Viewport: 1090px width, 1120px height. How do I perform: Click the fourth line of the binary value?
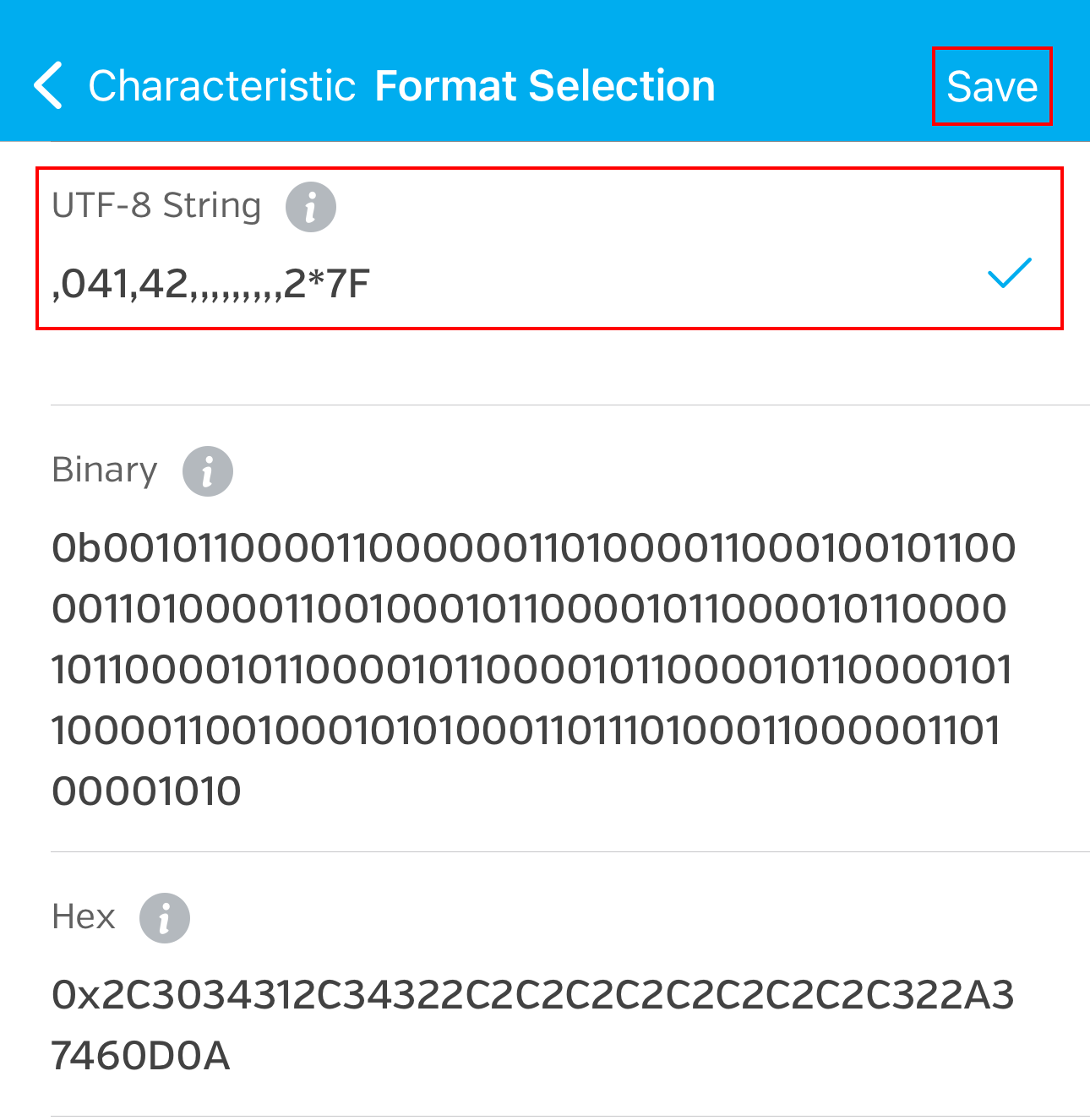[526, 731]
